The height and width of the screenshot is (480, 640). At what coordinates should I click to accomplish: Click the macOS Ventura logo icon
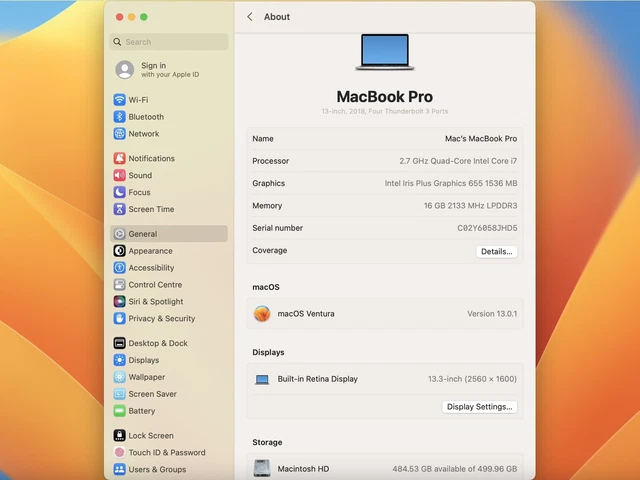[262, 314]
